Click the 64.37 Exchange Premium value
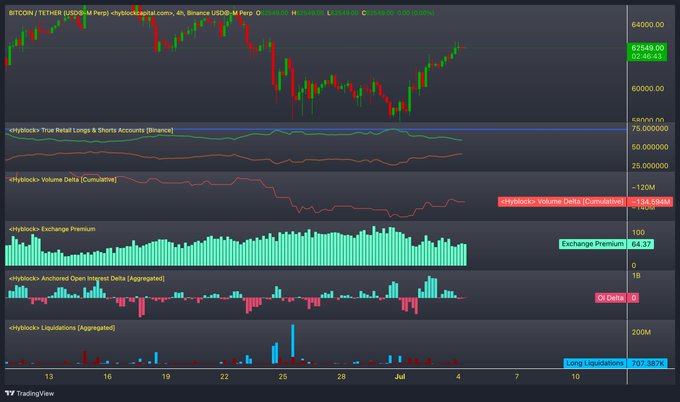 (x=641, y=244)
